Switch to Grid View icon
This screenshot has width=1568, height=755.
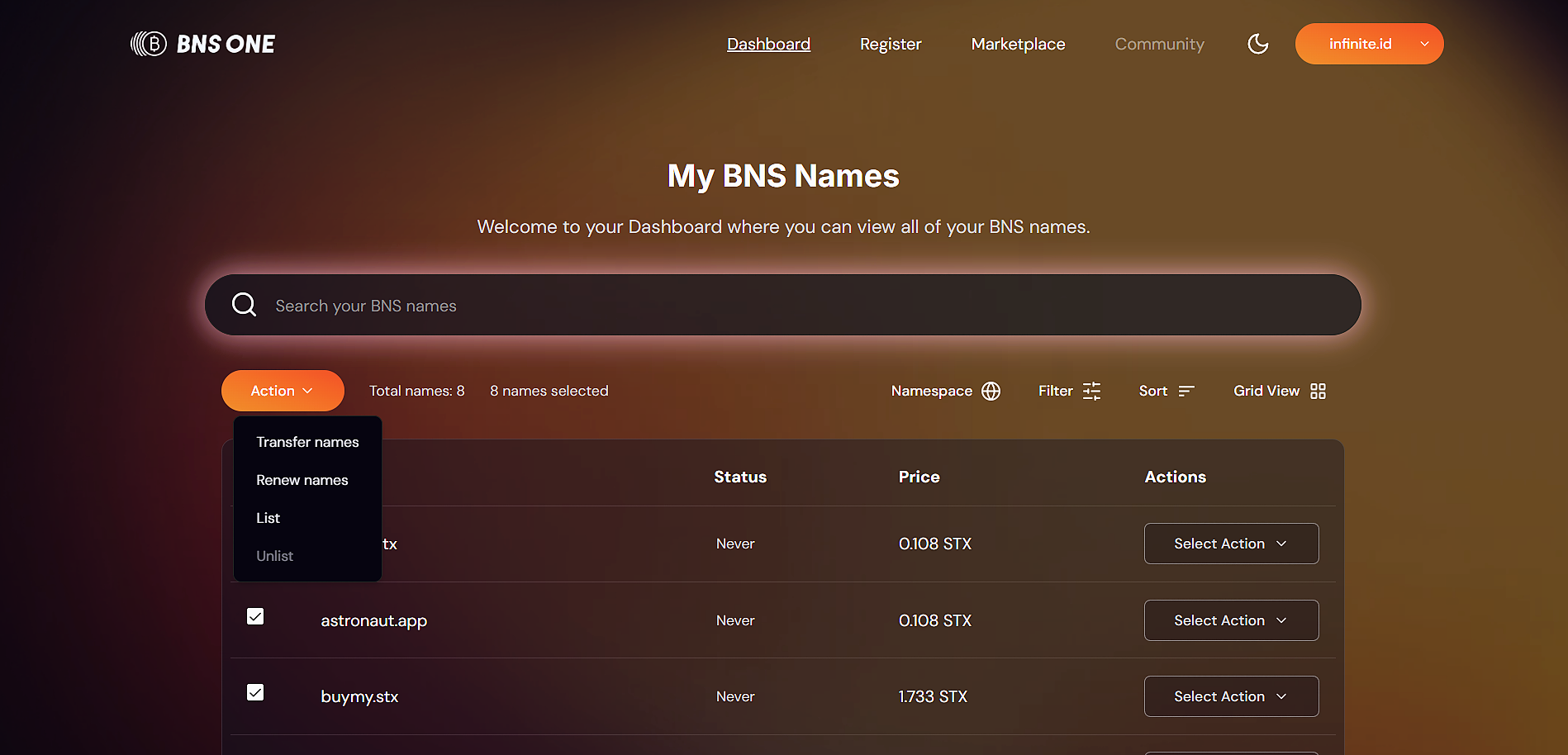[1318, 391]
